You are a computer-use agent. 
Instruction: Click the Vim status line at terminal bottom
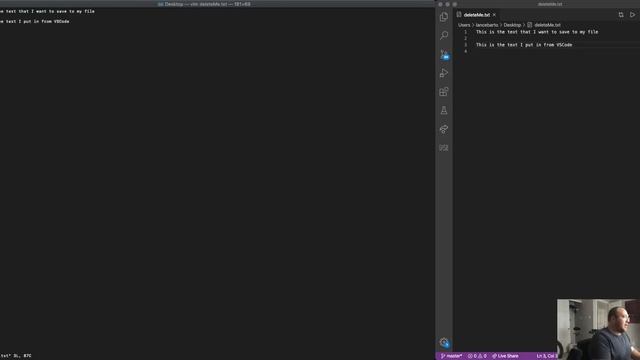pyautogui.click(x=16, y=356)
